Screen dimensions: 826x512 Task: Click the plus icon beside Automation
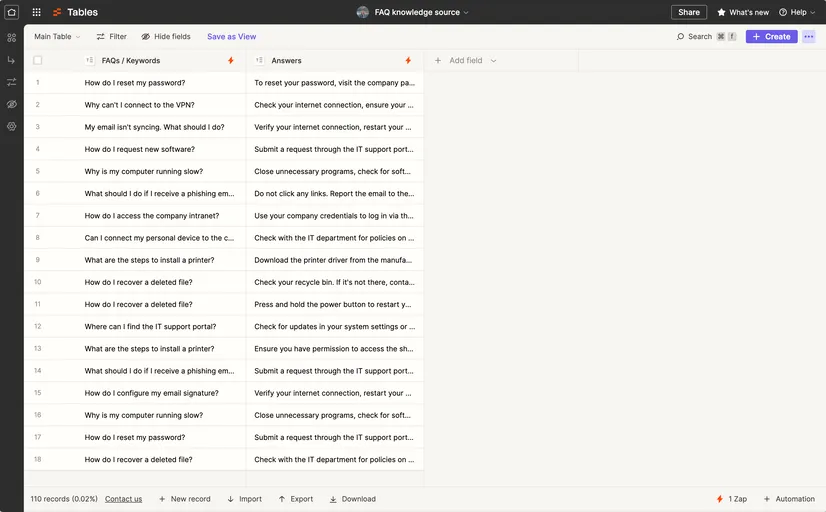click(767, 499)
